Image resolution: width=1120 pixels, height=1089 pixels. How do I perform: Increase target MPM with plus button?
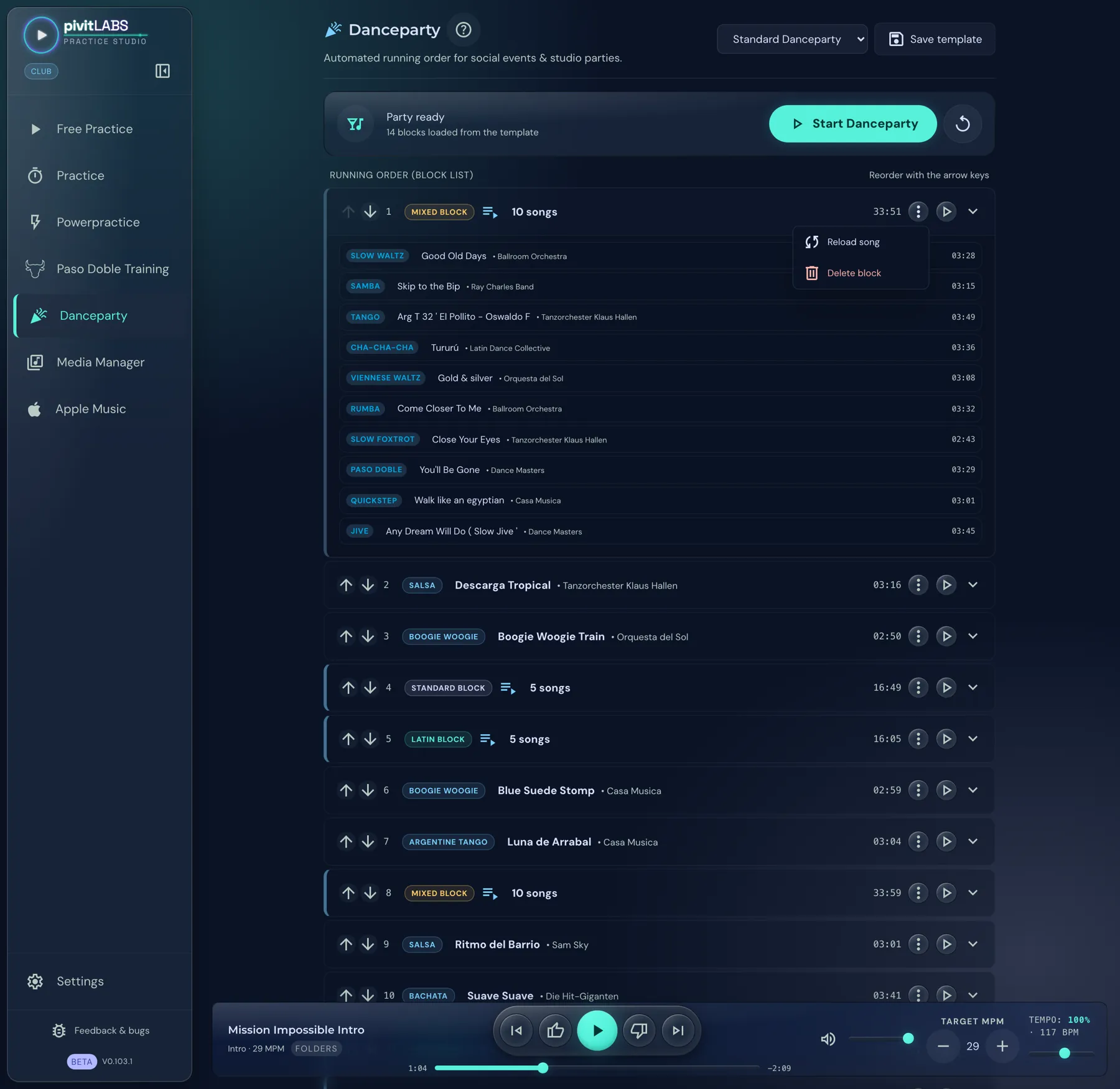tap(1002, 1046)
